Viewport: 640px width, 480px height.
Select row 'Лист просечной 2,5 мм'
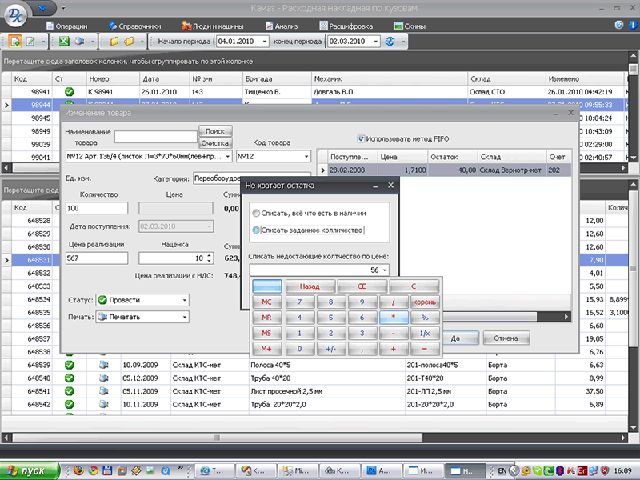[x=314, y=391]
